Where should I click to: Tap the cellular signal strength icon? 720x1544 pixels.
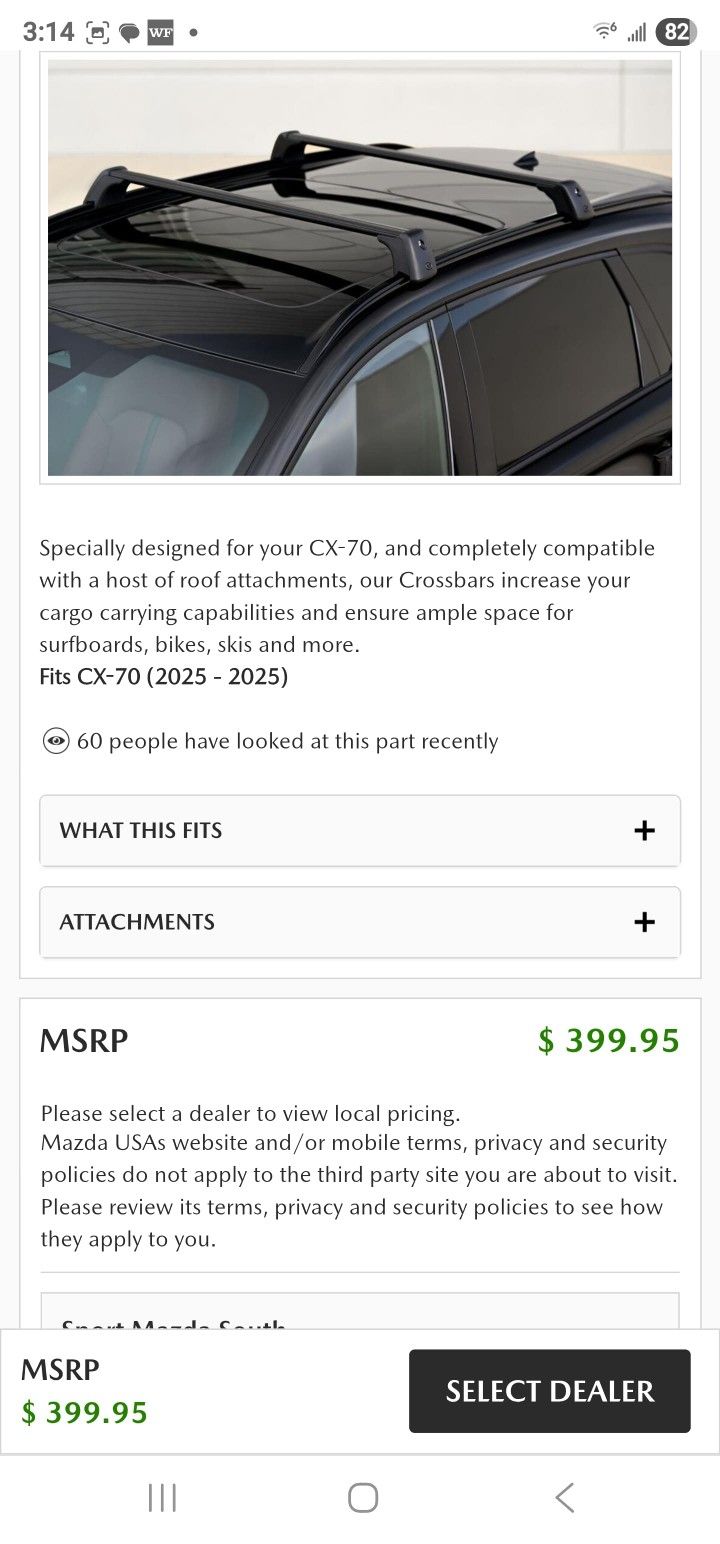pyautogui.click(x=636, y=33)
